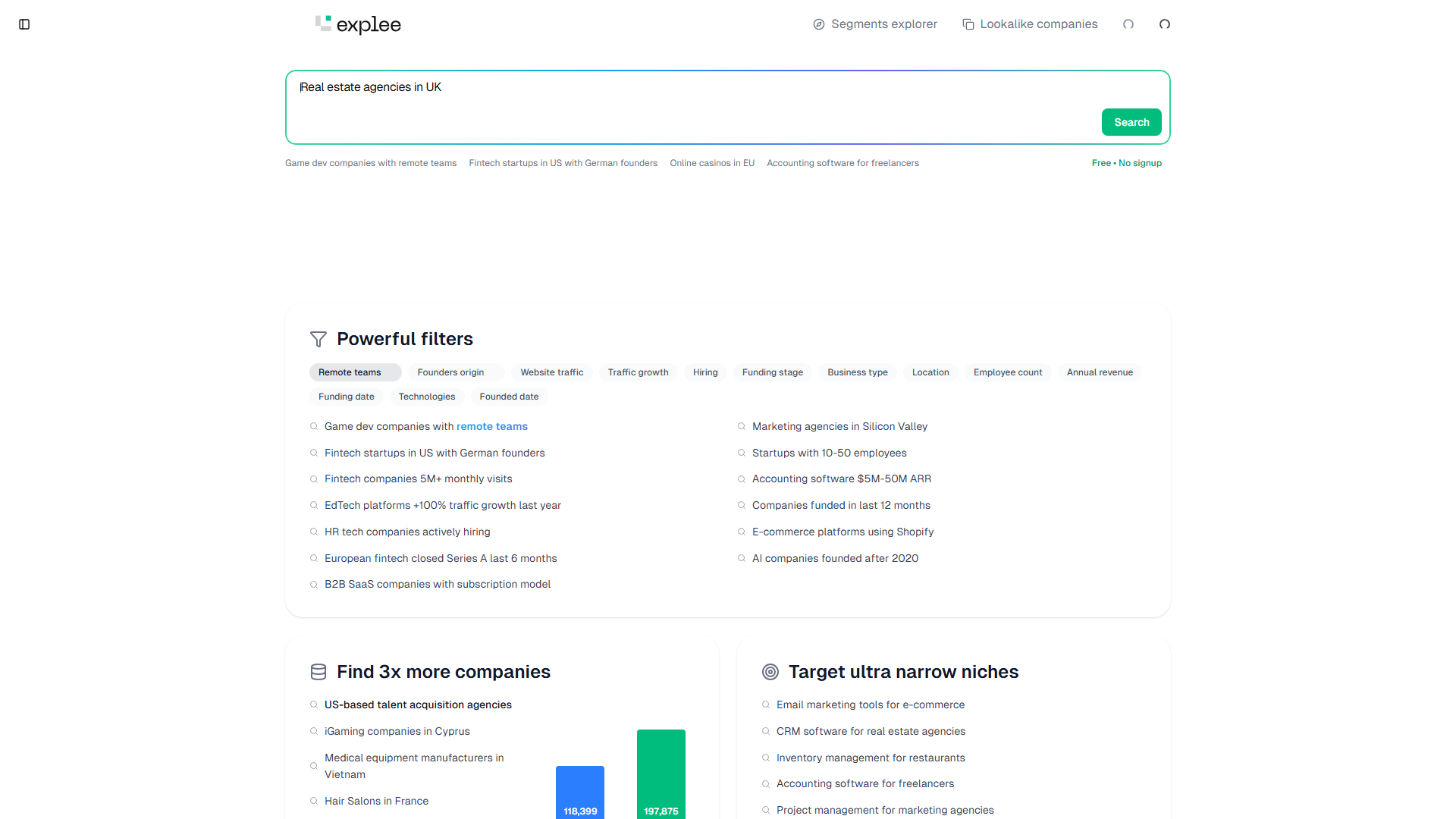Click the target icon beside ultra narrow niches
The image size is (1456, 819).
(x=770, y=672)
